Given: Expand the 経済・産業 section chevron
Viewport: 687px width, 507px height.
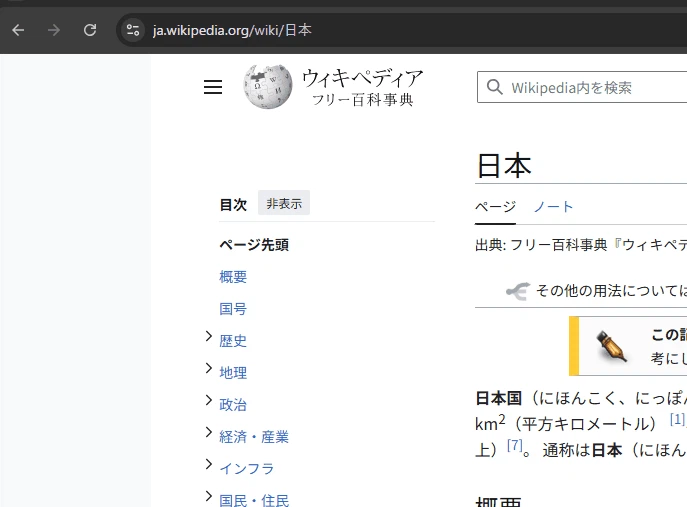Looking at the screenshot, I should tap(209, 433).
